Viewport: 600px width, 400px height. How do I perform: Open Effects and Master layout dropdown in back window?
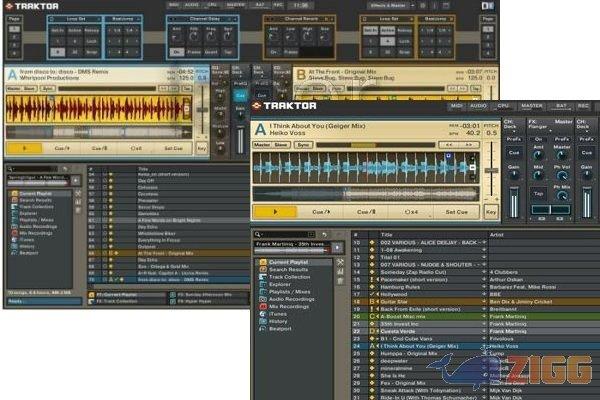[x=391, y=6]
